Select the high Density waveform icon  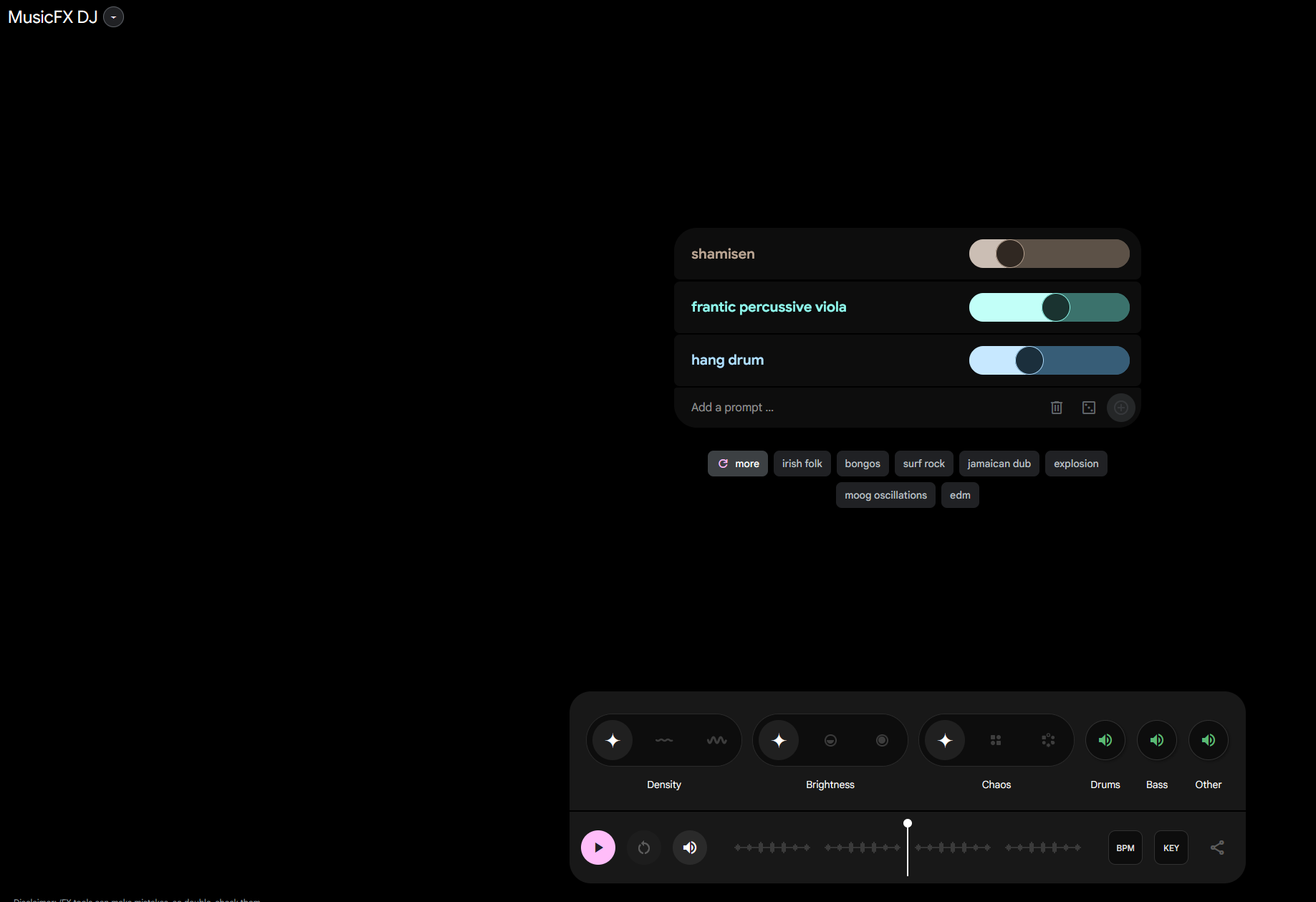716,740
